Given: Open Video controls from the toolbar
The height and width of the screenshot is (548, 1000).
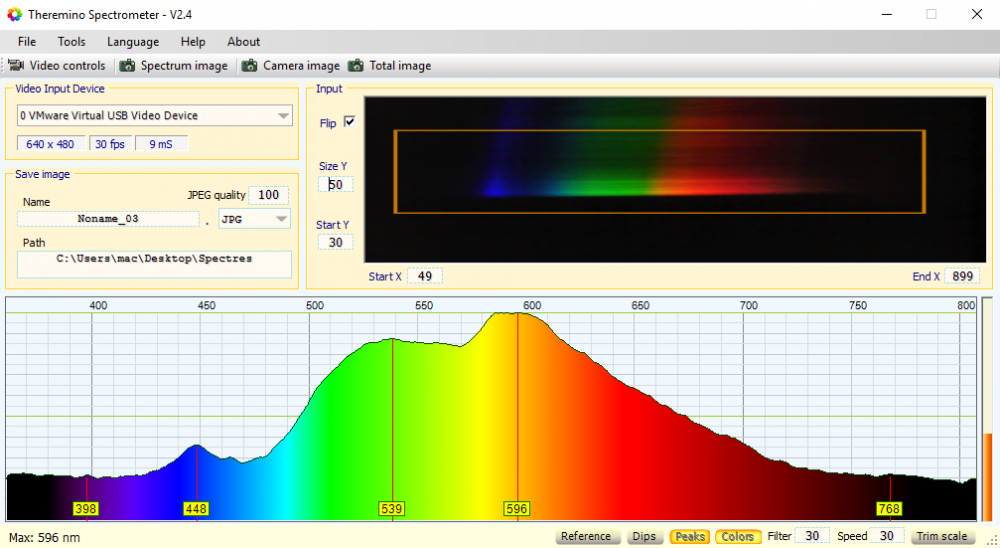Looking at the screenshot, I should pos(57,65).
